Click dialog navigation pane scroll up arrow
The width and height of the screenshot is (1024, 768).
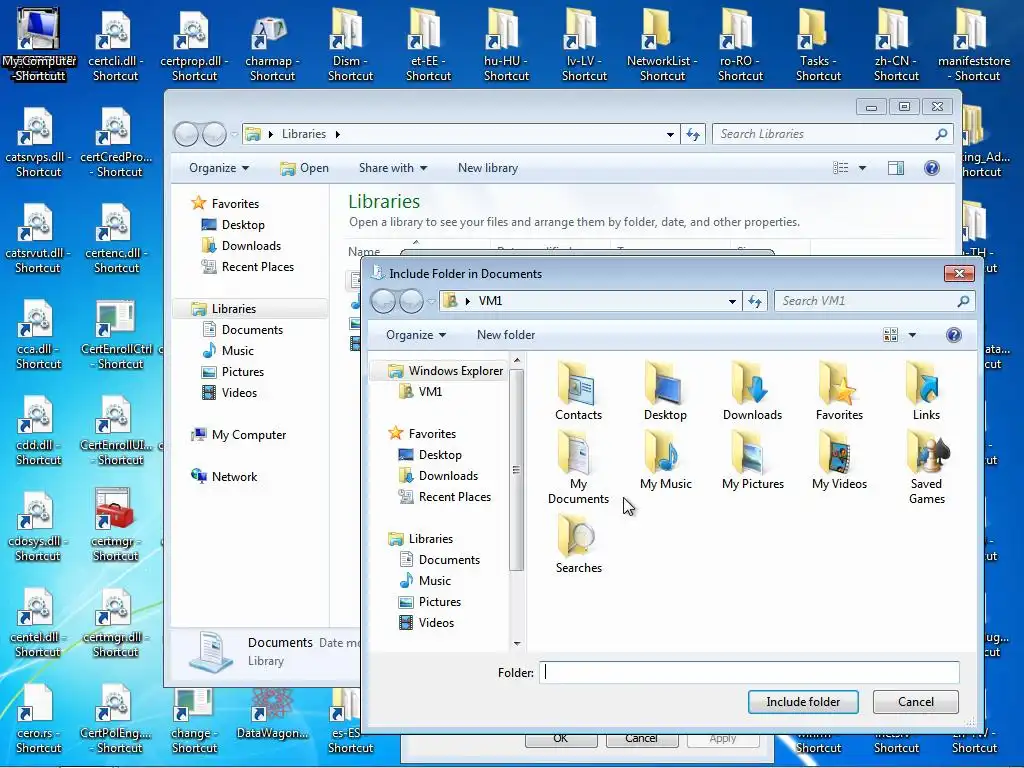(x=517, y=360)
